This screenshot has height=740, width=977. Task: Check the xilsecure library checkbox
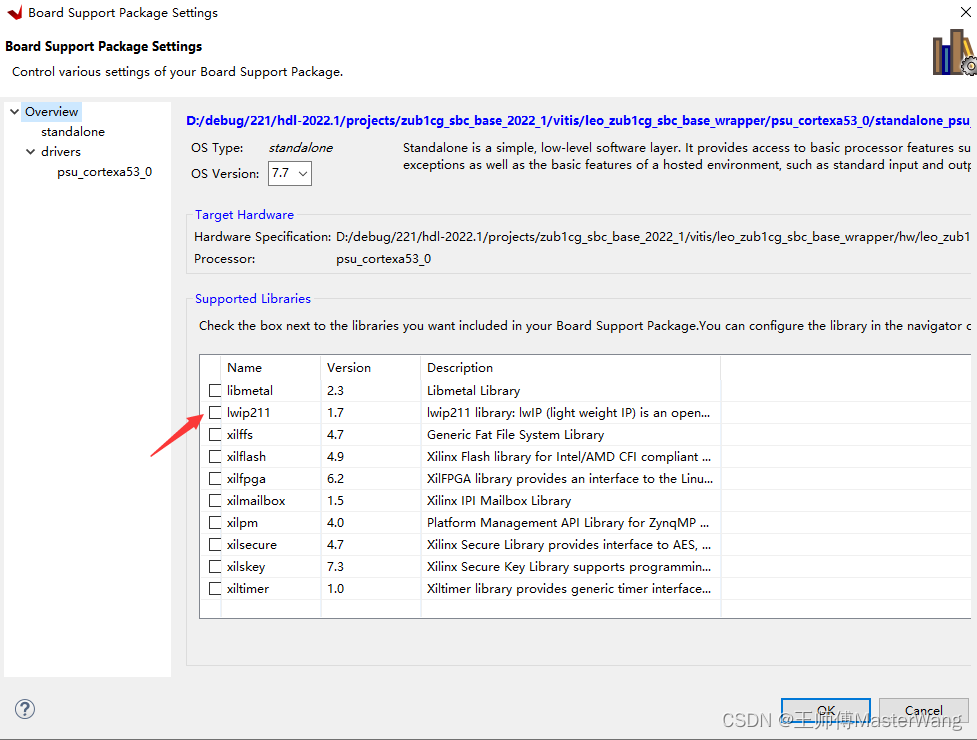(215, 544)
